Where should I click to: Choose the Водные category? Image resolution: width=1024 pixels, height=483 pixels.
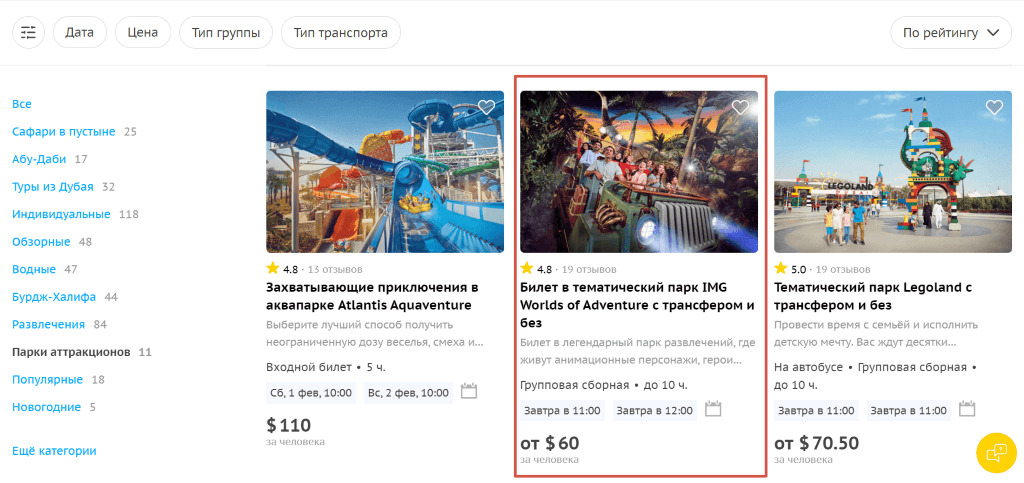(x=34, y=269)
